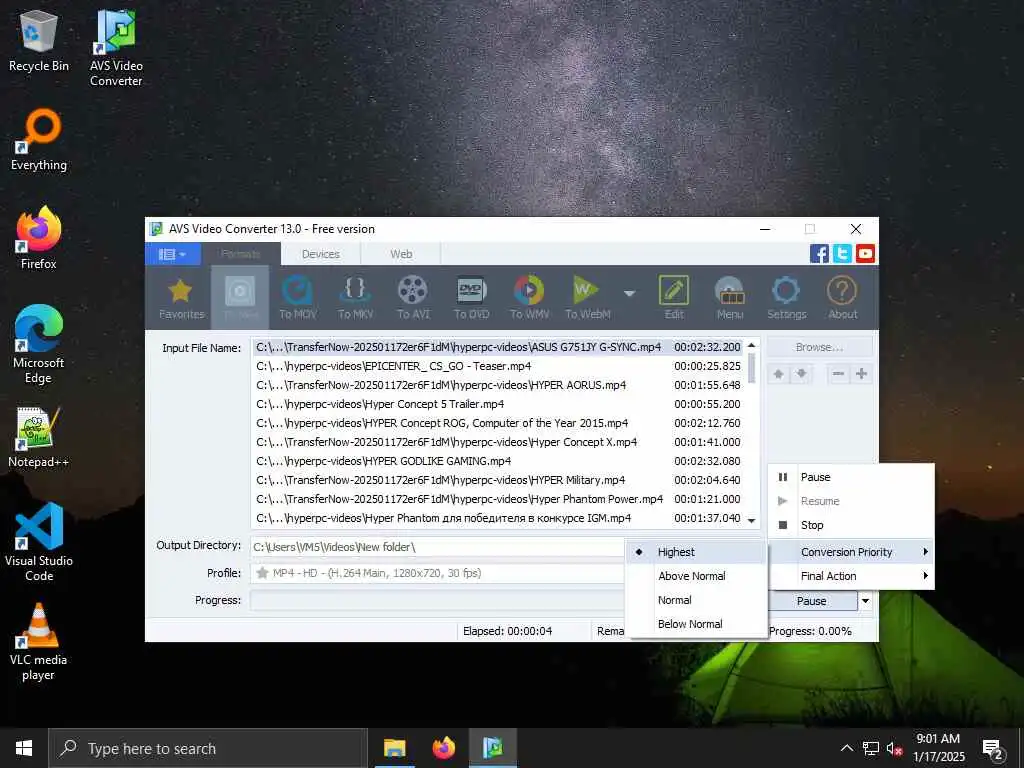Image resolution: width=1024 pixels, height=768 pixels.
Task: Open Windows Start menu
Action: 24,748
